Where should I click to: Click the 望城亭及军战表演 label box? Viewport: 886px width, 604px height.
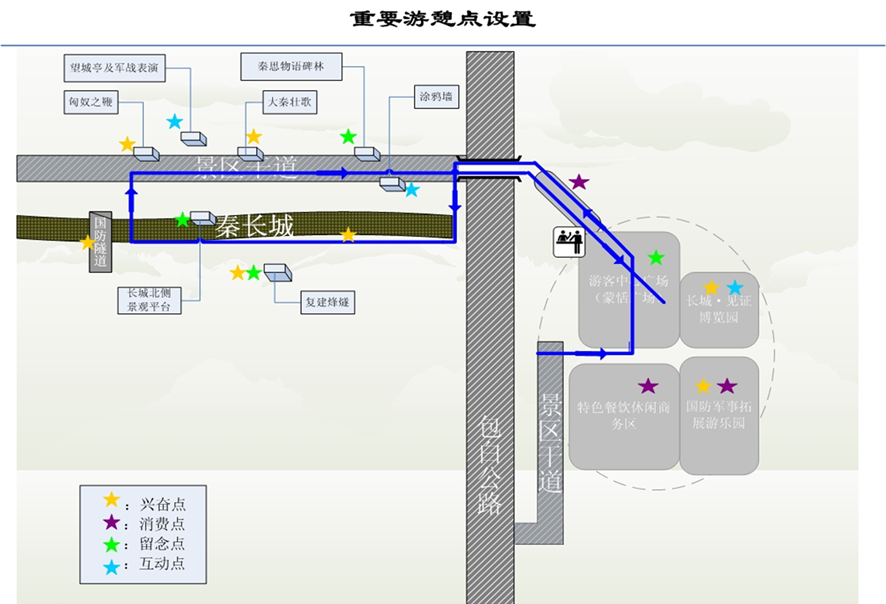tap(113, 70)
